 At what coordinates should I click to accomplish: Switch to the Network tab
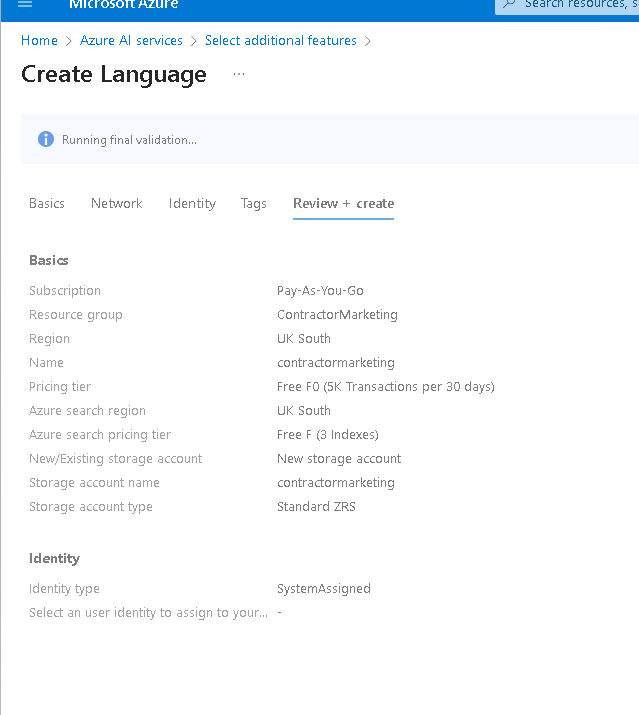tap(117, 203)
